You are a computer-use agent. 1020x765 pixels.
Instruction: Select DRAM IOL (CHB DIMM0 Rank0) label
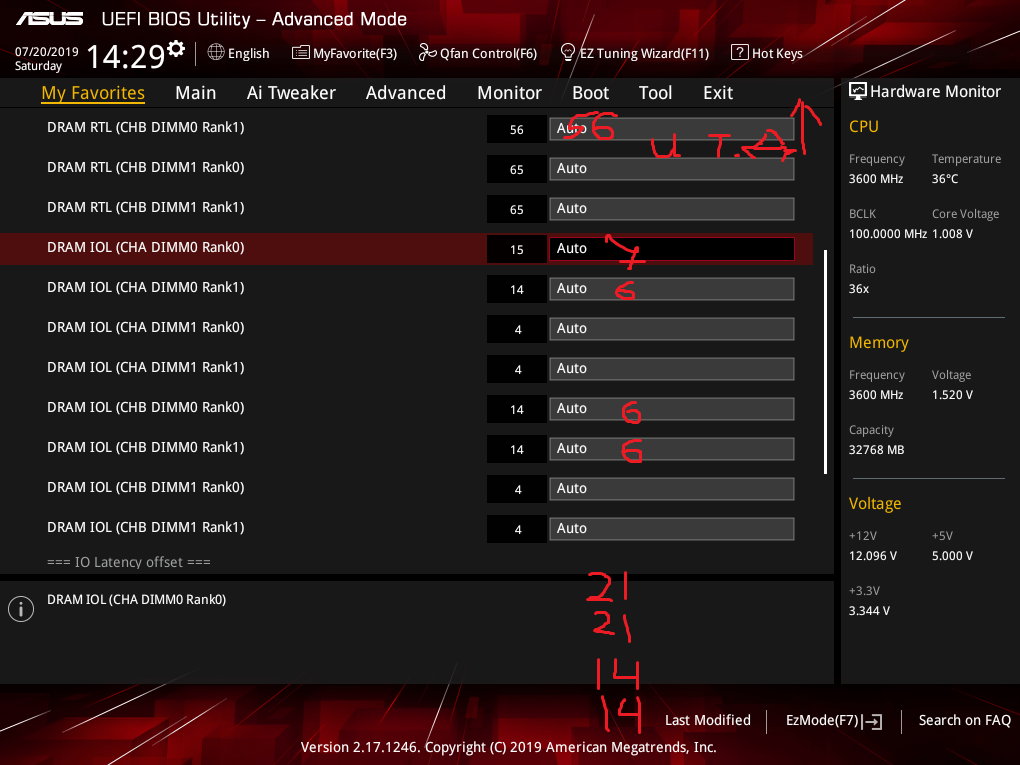point(146,407)
